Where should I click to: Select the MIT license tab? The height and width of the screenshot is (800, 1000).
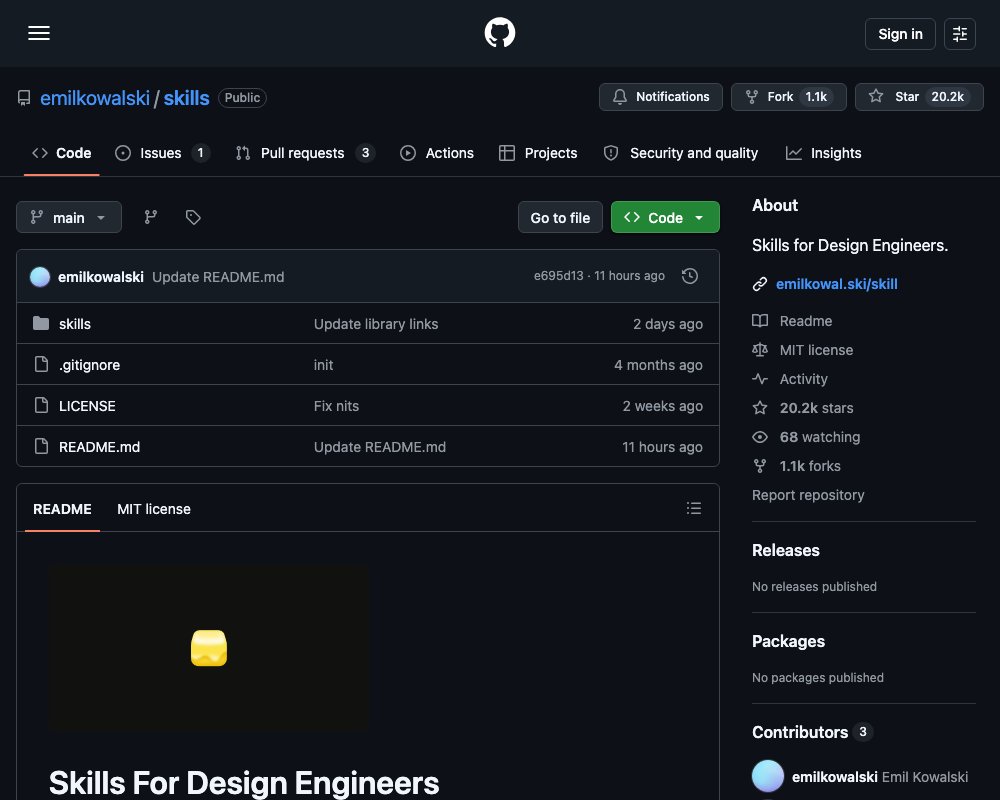click(x=154, y=509)
